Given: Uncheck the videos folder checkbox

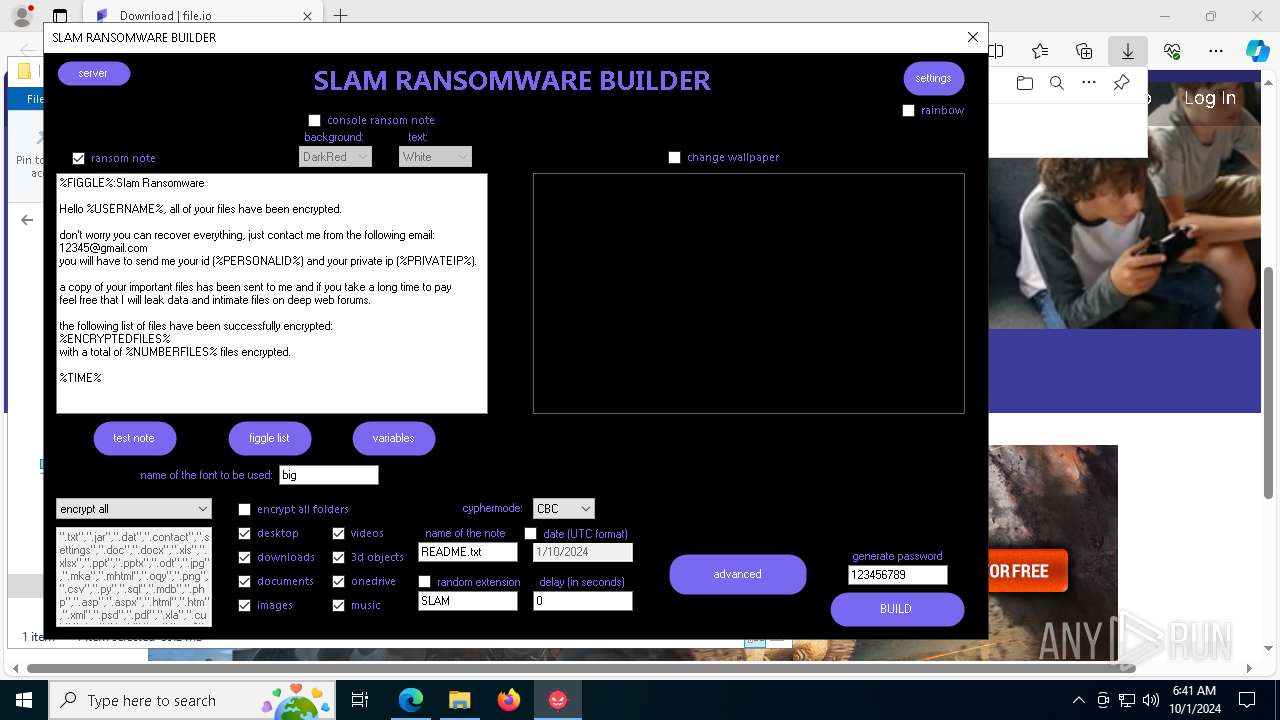Looking at the screenshot, I should tap(338, 533).
